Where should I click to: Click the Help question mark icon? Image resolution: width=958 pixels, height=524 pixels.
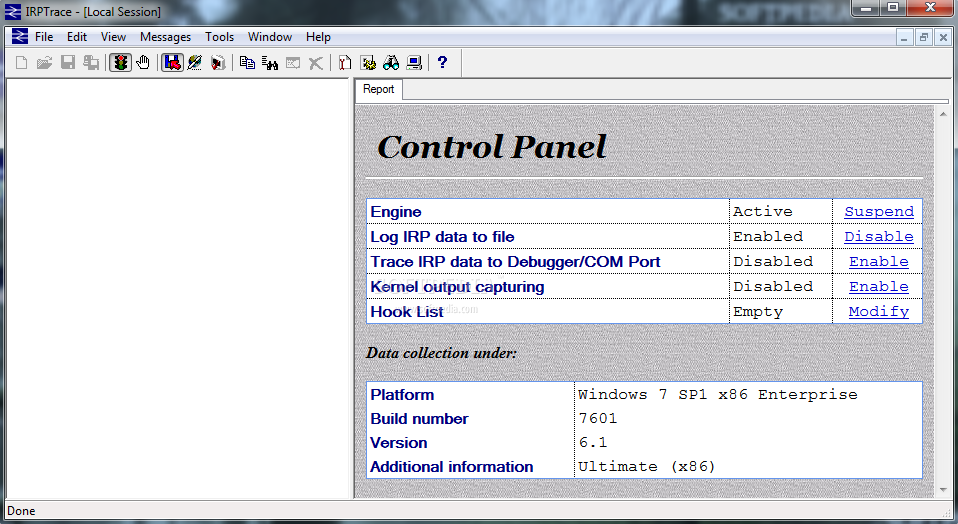coord(442,62)
